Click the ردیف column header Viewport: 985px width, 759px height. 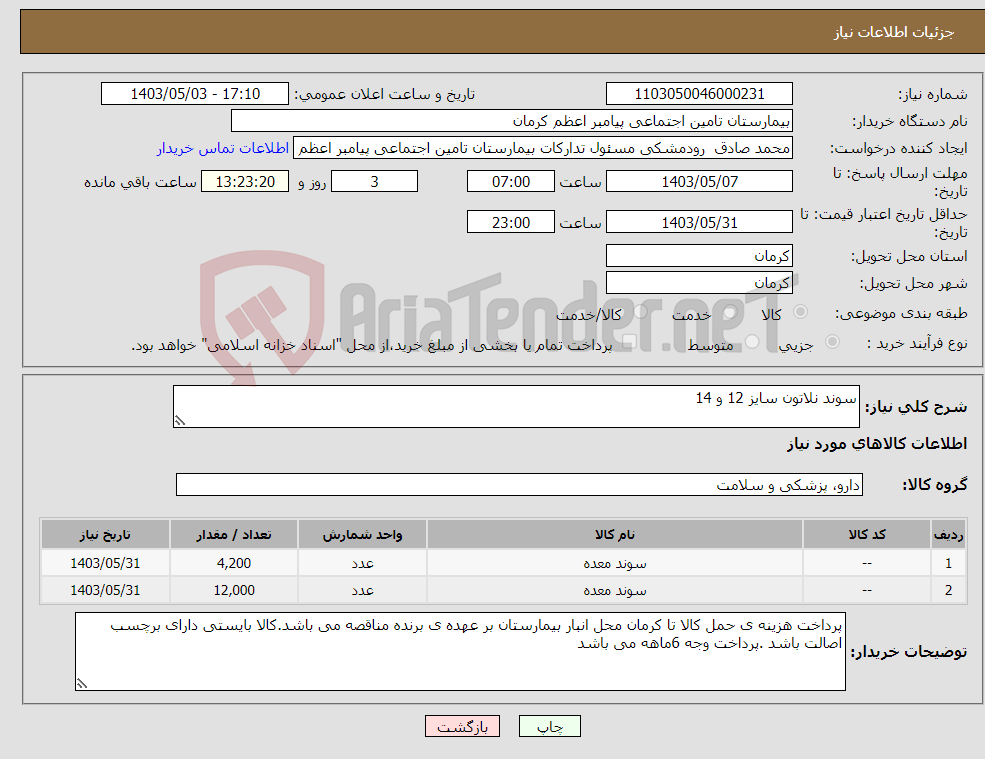click(x=949, y=534)
